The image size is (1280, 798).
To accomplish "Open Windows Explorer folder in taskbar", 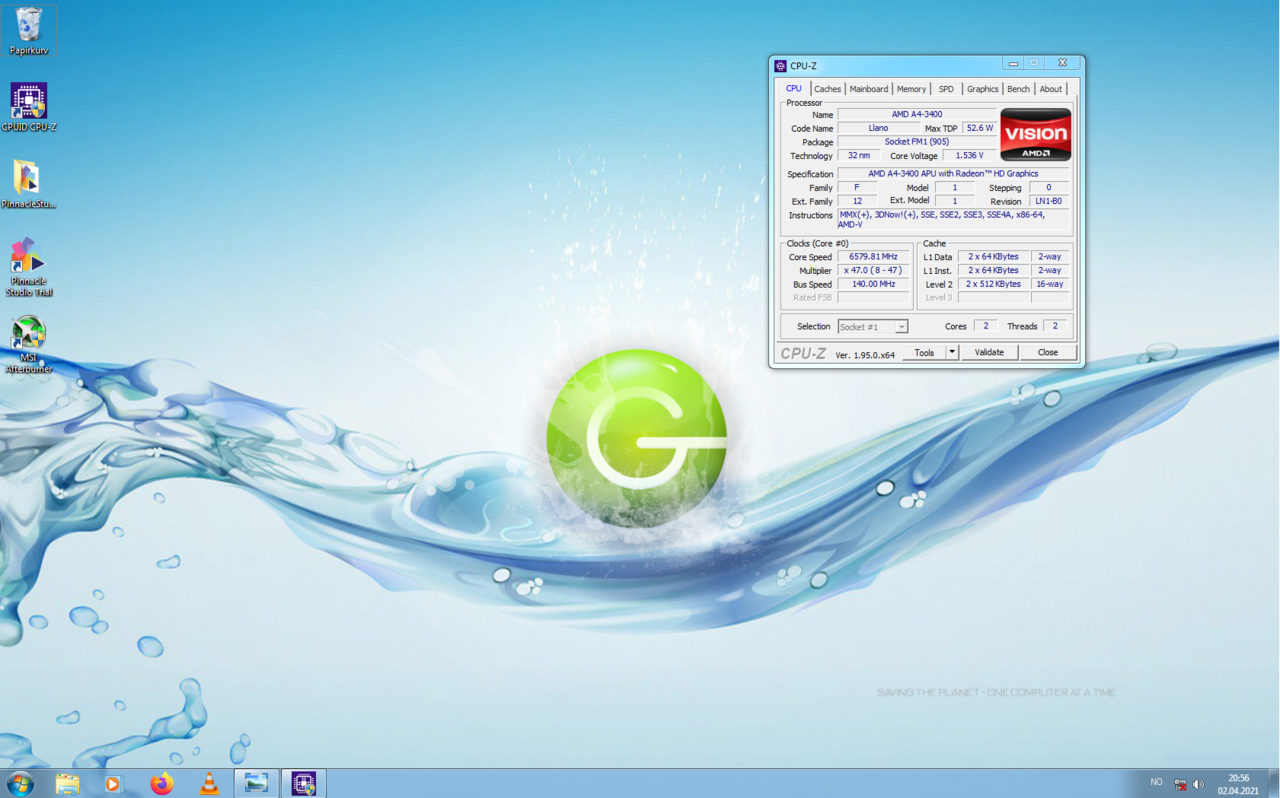I will 67,783.
